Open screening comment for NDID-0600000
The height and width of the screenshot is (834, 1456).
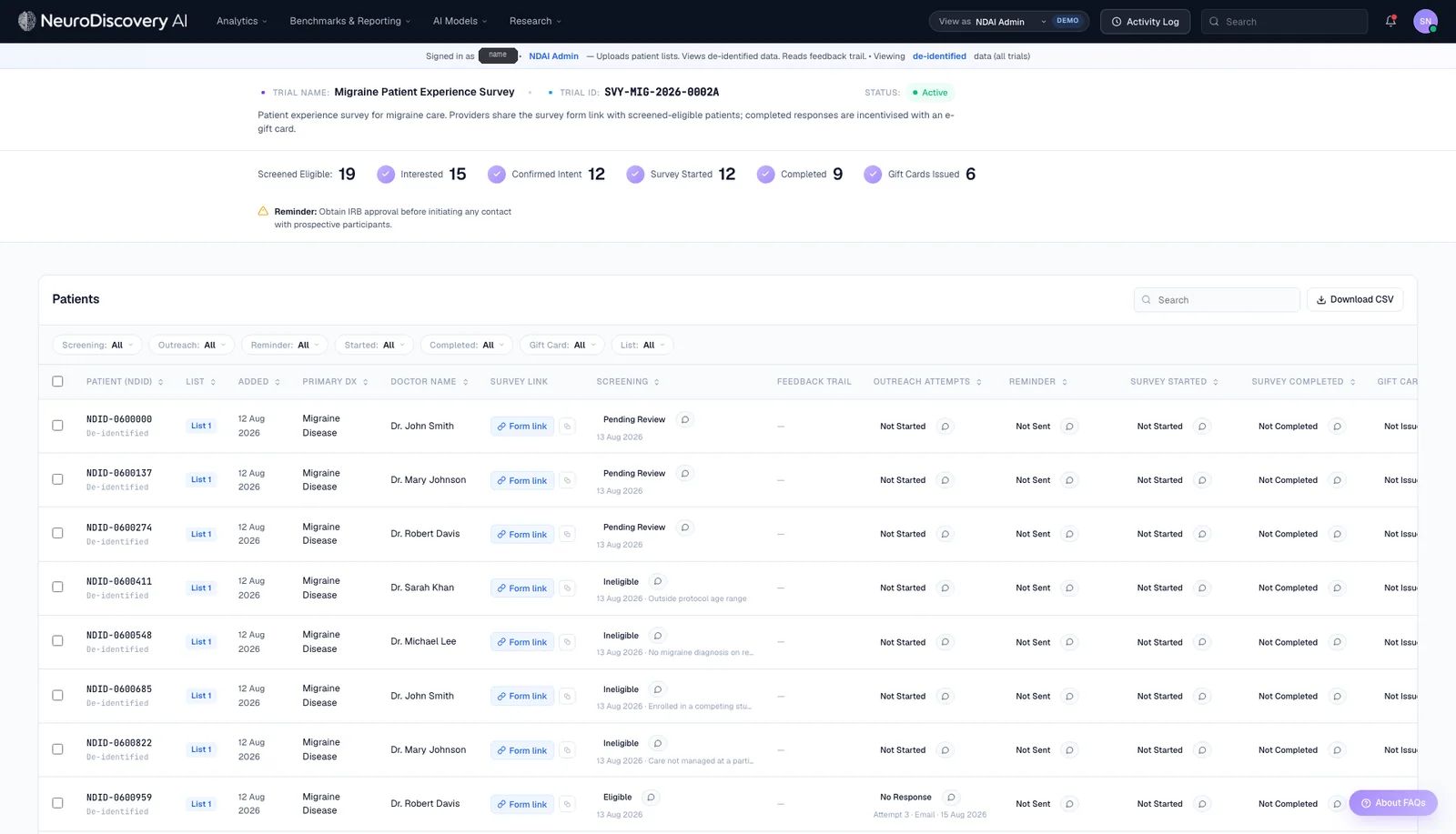pyautogui.click(x=685, y=419)
